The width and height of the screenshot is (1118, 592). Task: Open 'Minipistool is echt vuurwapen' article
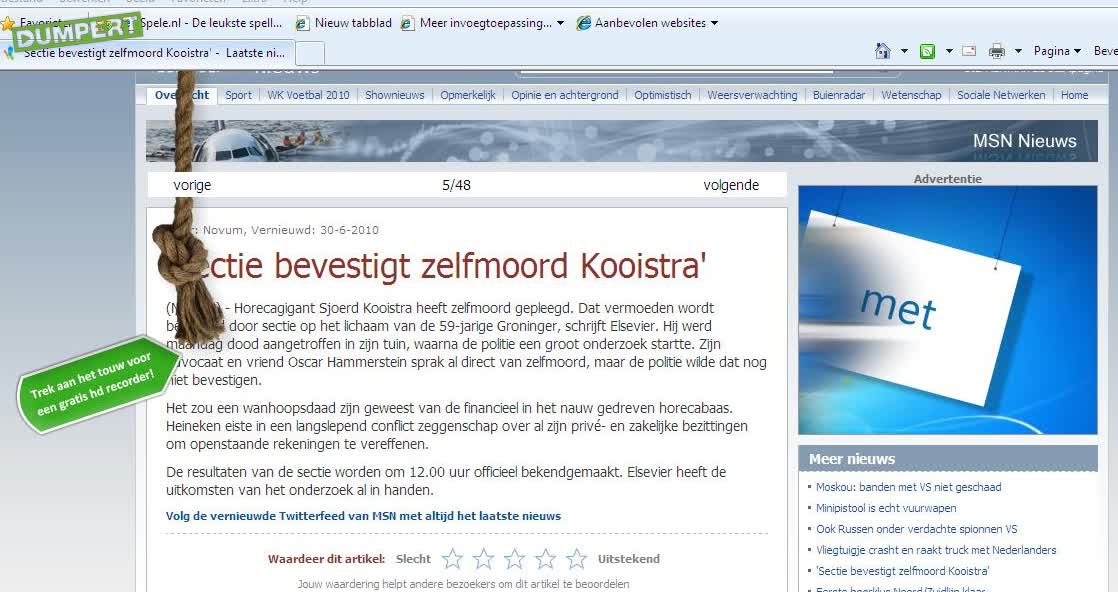[886, 508]
